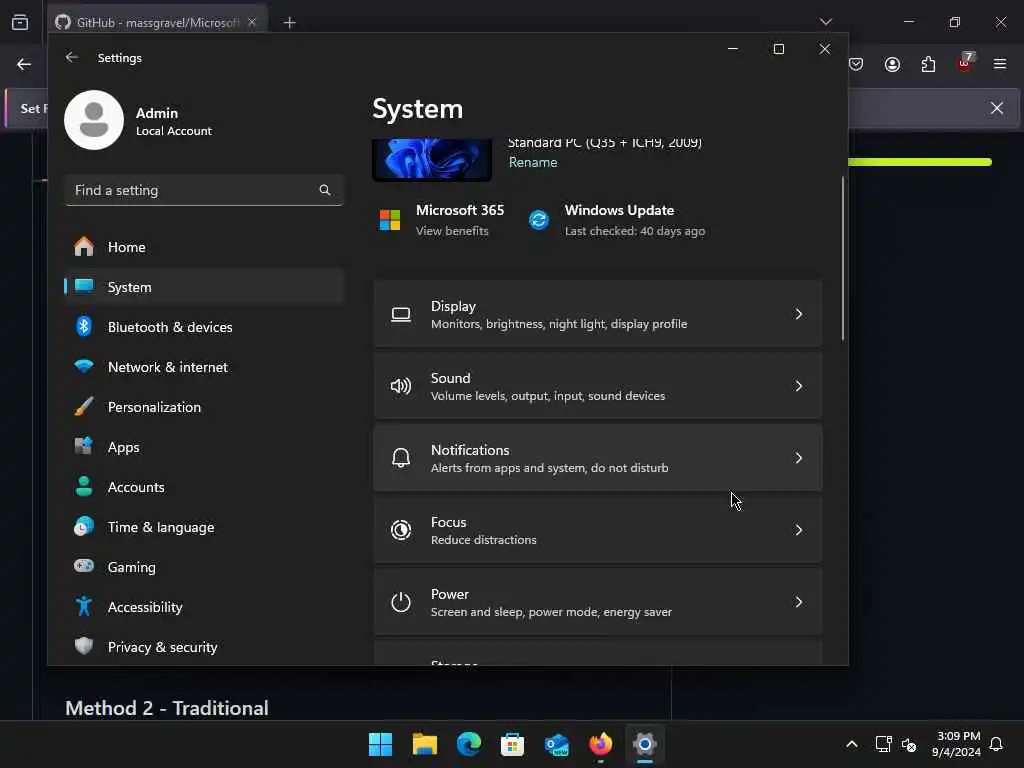Click inside Find a setting field
The image size is (1024, 768).
coord(204,190)
